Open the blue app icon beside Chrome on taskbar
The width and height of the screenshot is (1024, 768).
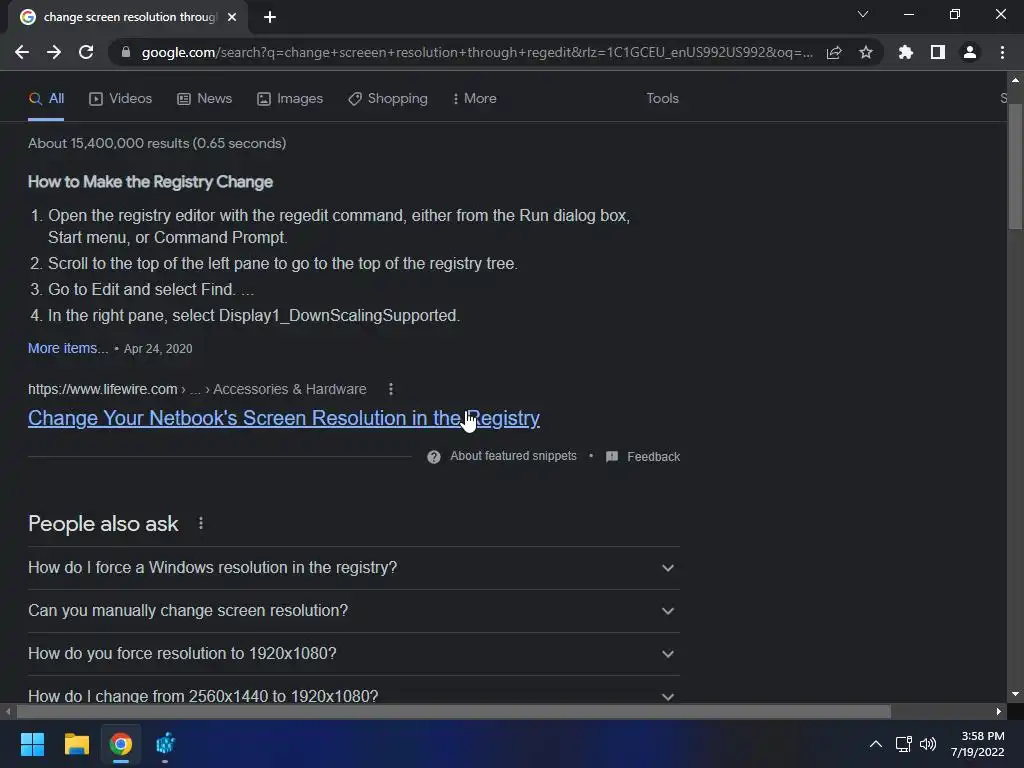pos(165,744)
